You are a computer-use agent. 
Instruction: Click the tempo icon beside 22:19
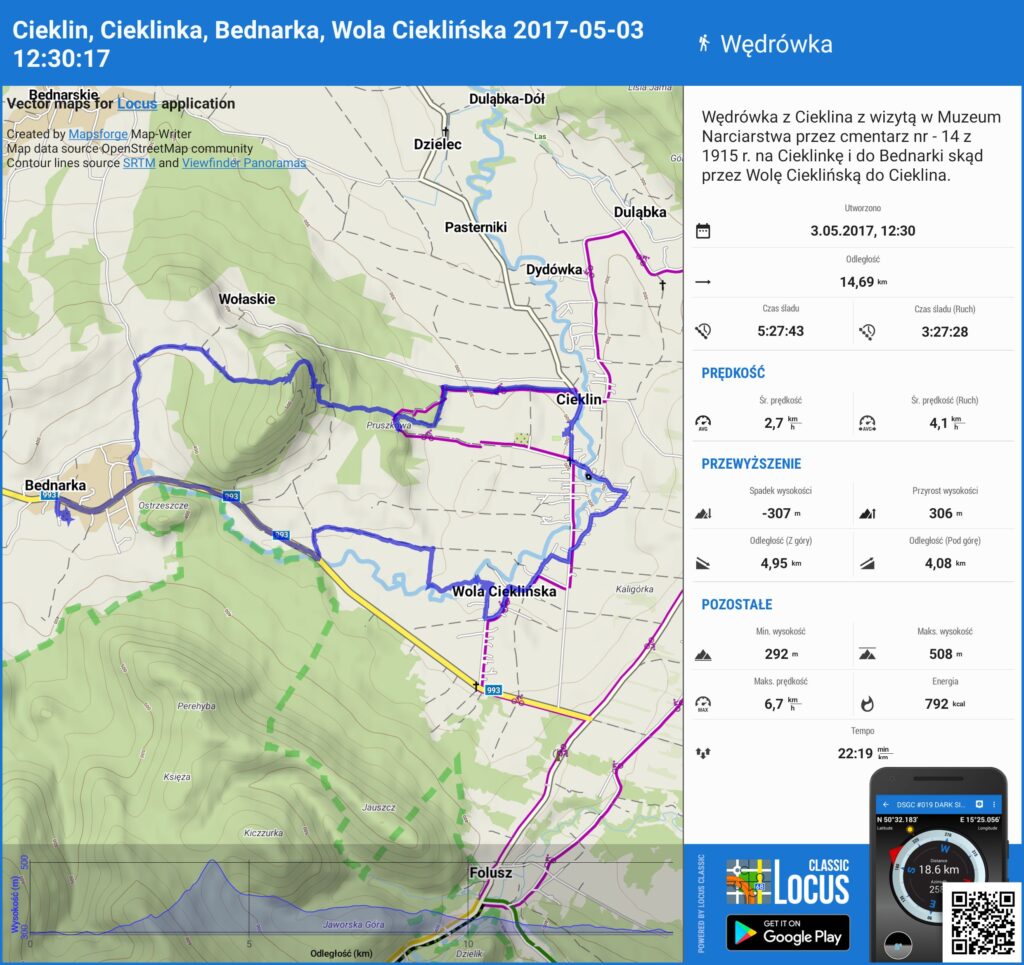pyautogui.click(x=703, y=753)
